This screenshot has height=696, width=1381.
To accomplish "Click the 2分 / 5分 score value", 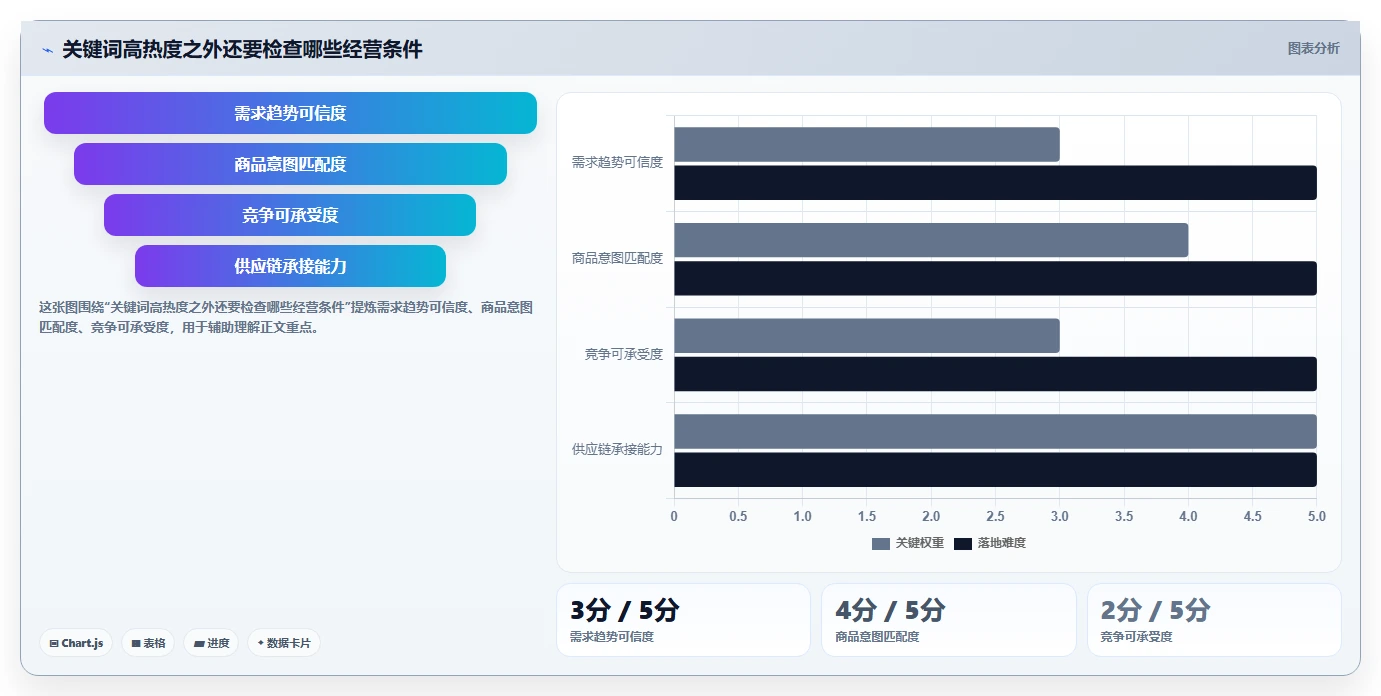I will (x=1155, y=610).
